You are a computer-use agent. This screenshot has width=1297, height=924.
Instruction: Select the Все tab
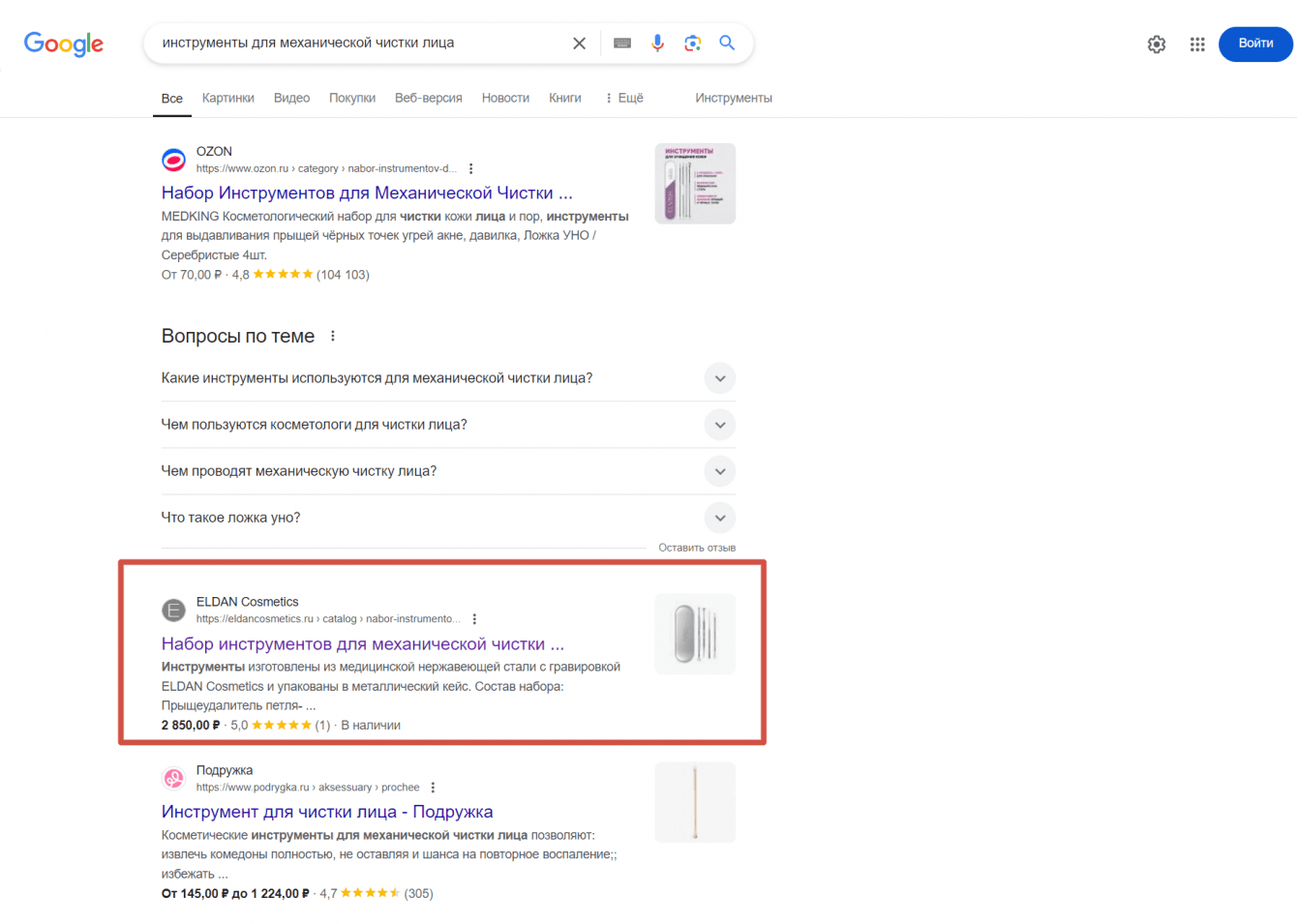click(x=172, y=99)
